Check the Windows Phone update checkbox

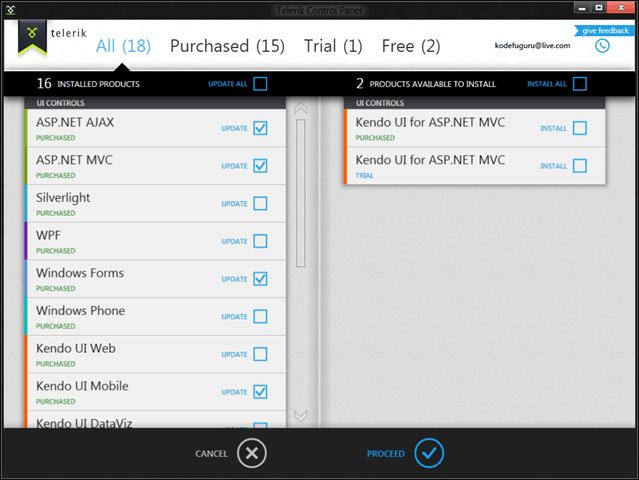[x=260, y=317]
